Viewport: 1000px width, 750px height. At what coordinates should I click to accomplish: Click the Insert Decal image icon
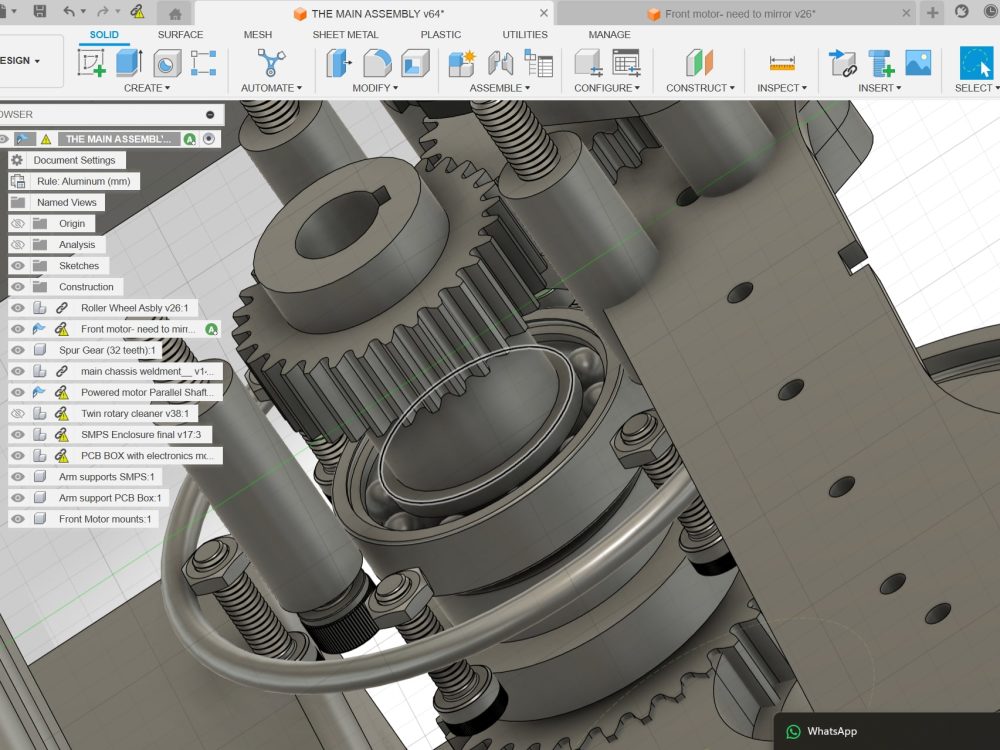[918, 62]
